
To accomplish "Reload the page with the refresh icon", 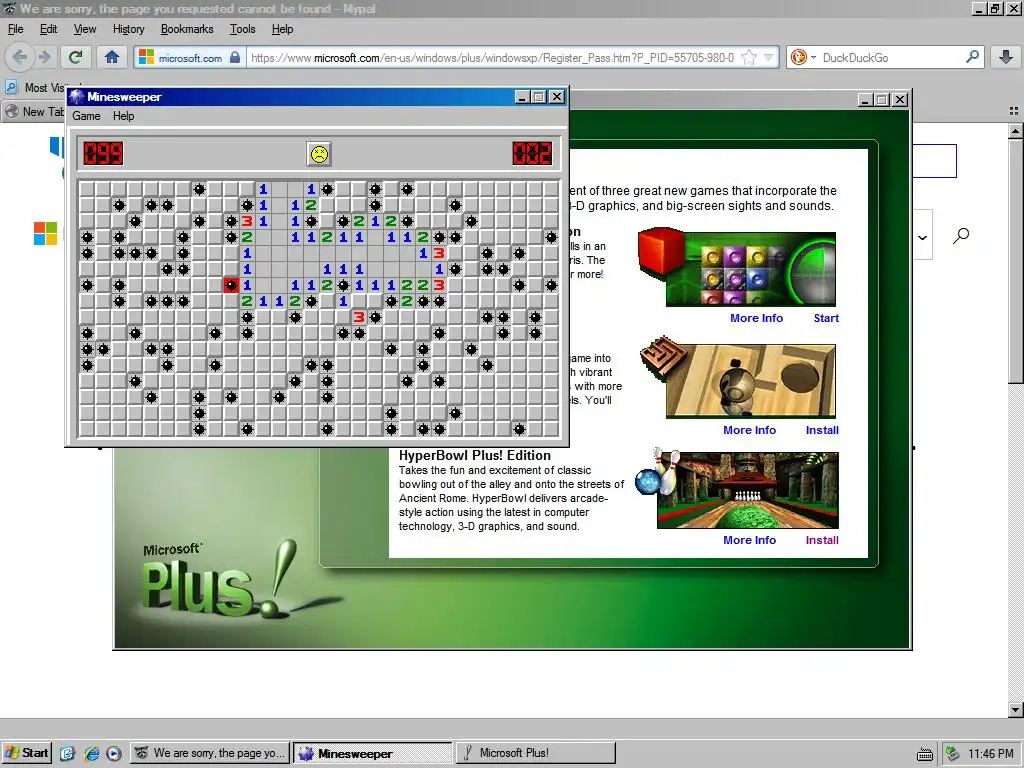I will [76, 57].
